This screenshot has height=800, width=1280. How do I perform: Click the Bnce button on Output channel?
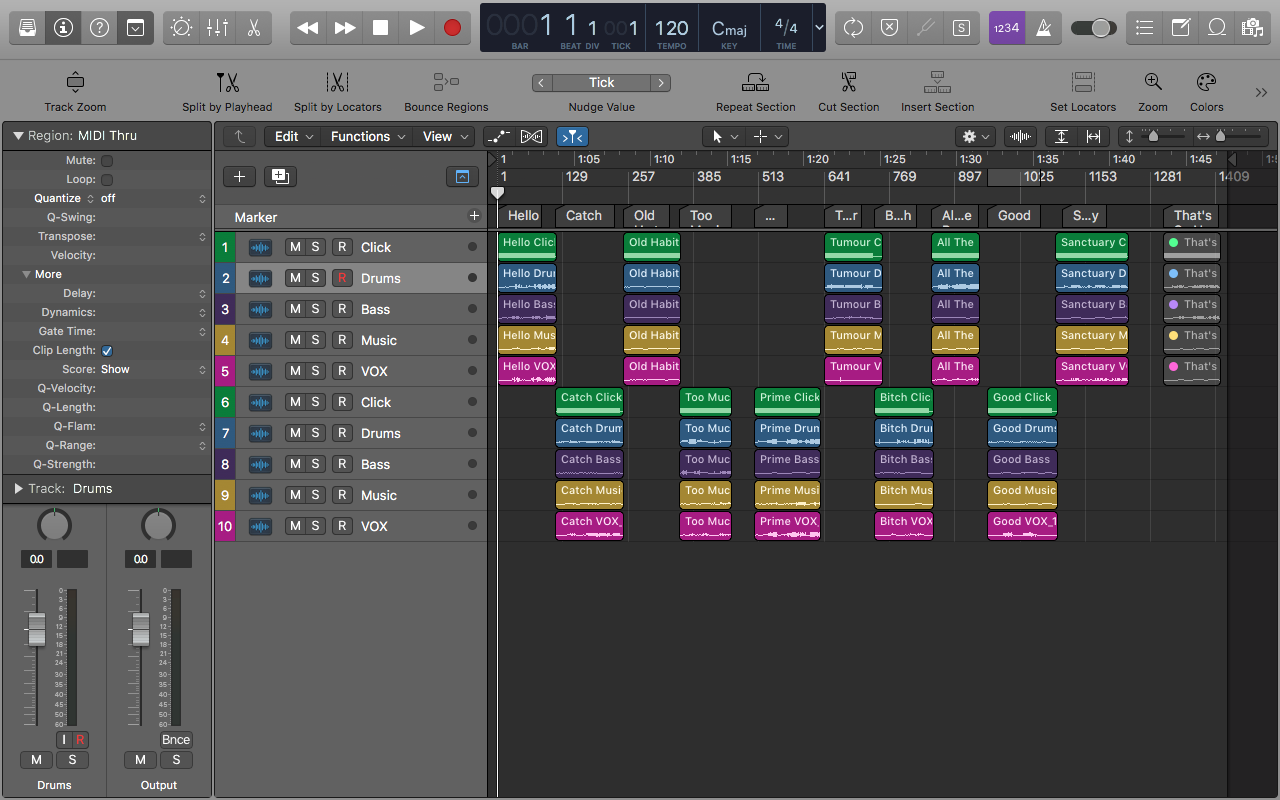point(176,740)
